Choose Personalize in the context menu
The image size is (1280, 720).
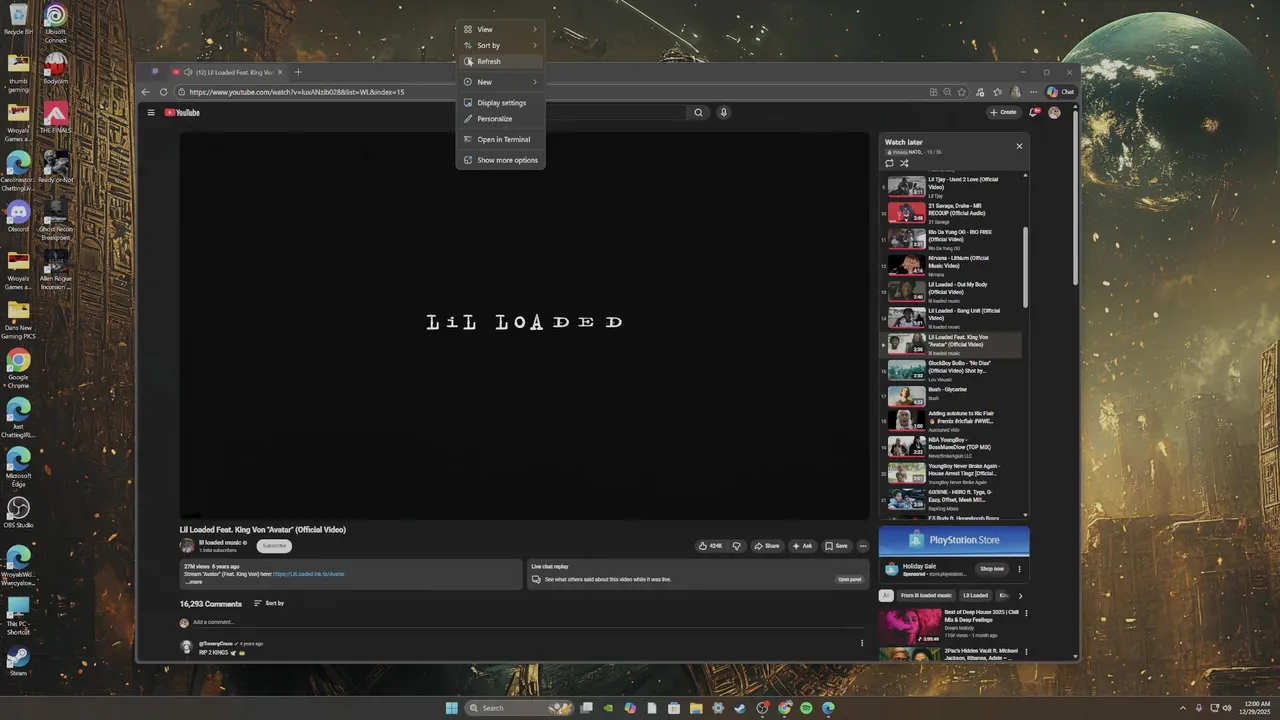500,119
